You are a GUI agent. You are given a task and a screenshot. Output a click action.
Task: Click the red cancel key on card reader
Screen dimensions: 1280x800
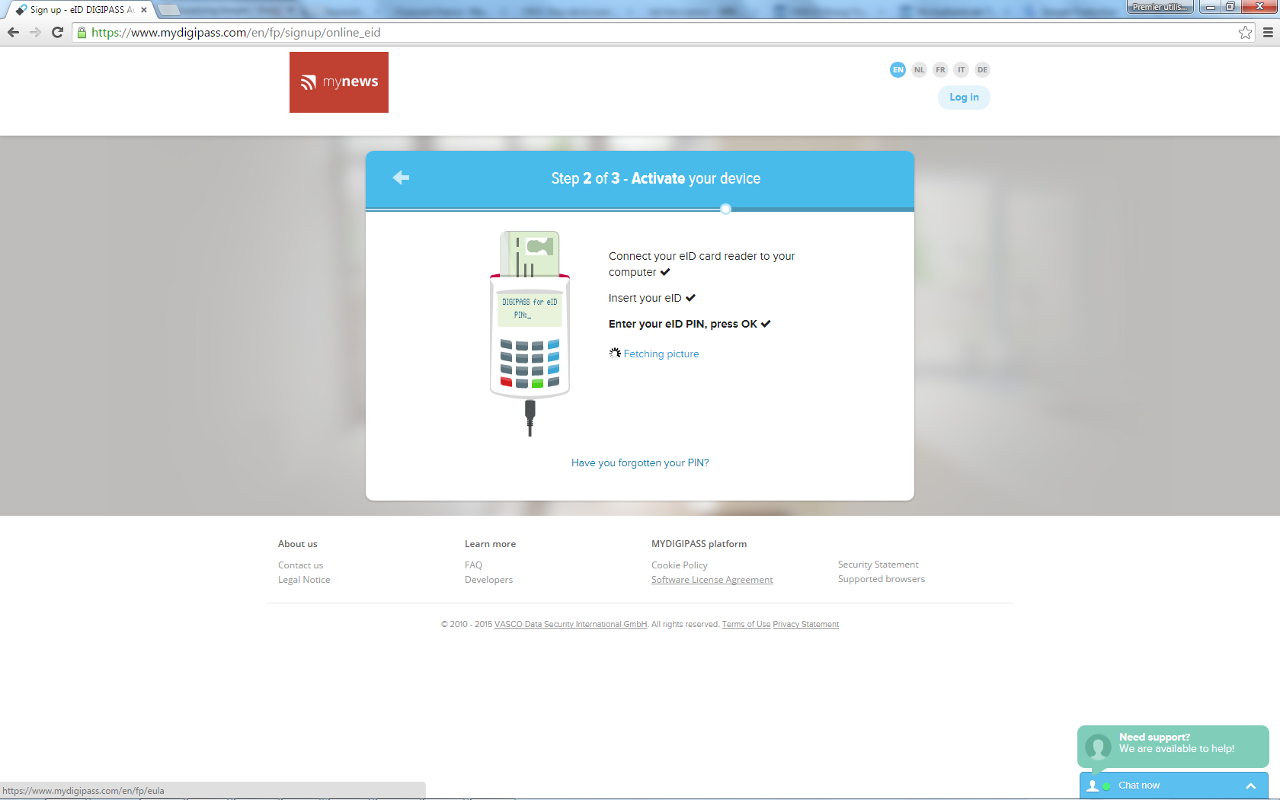point(506,382)
